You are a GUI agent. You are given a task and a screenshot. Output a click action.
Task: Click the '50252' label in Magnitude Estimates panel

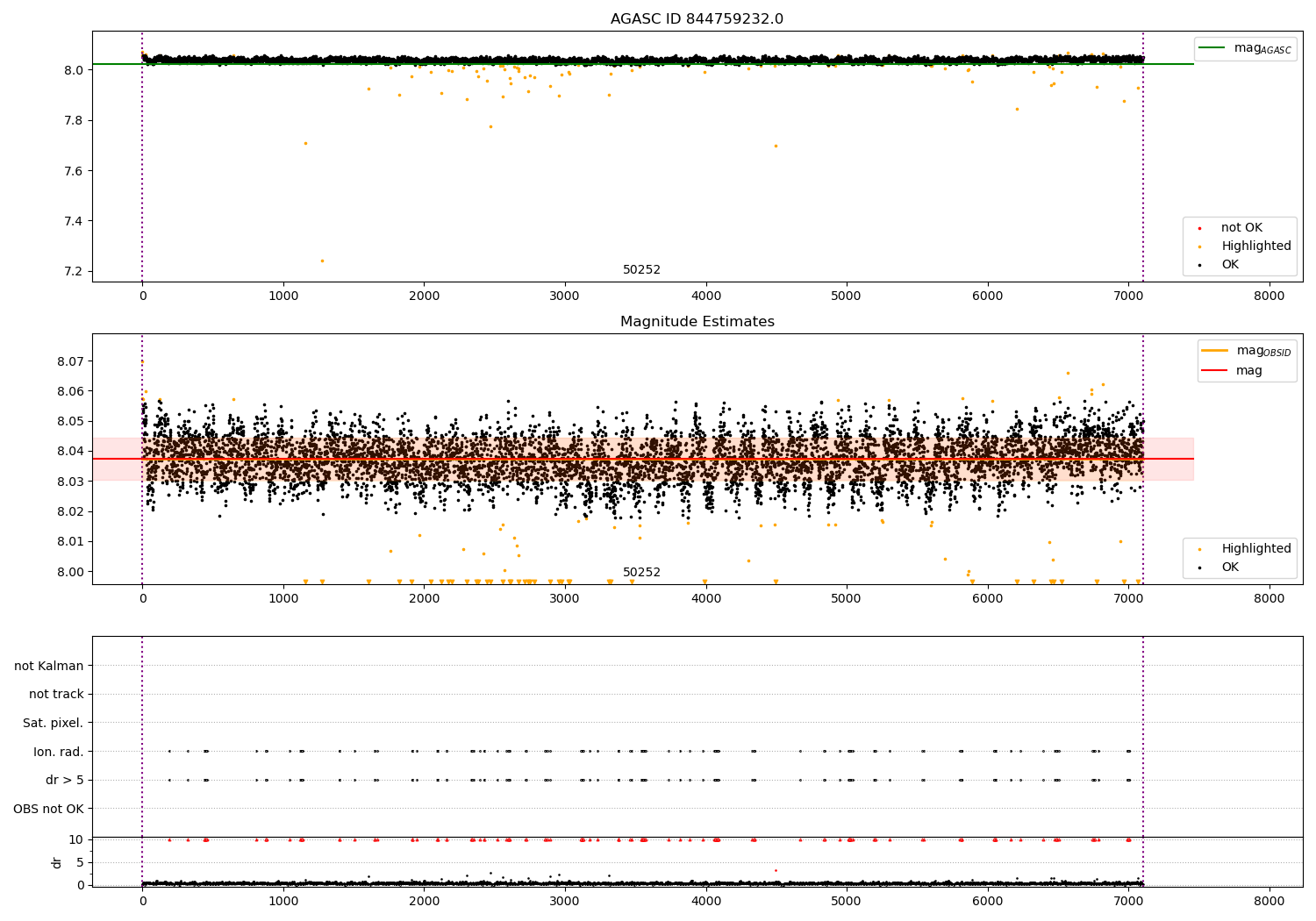(641, 573)
